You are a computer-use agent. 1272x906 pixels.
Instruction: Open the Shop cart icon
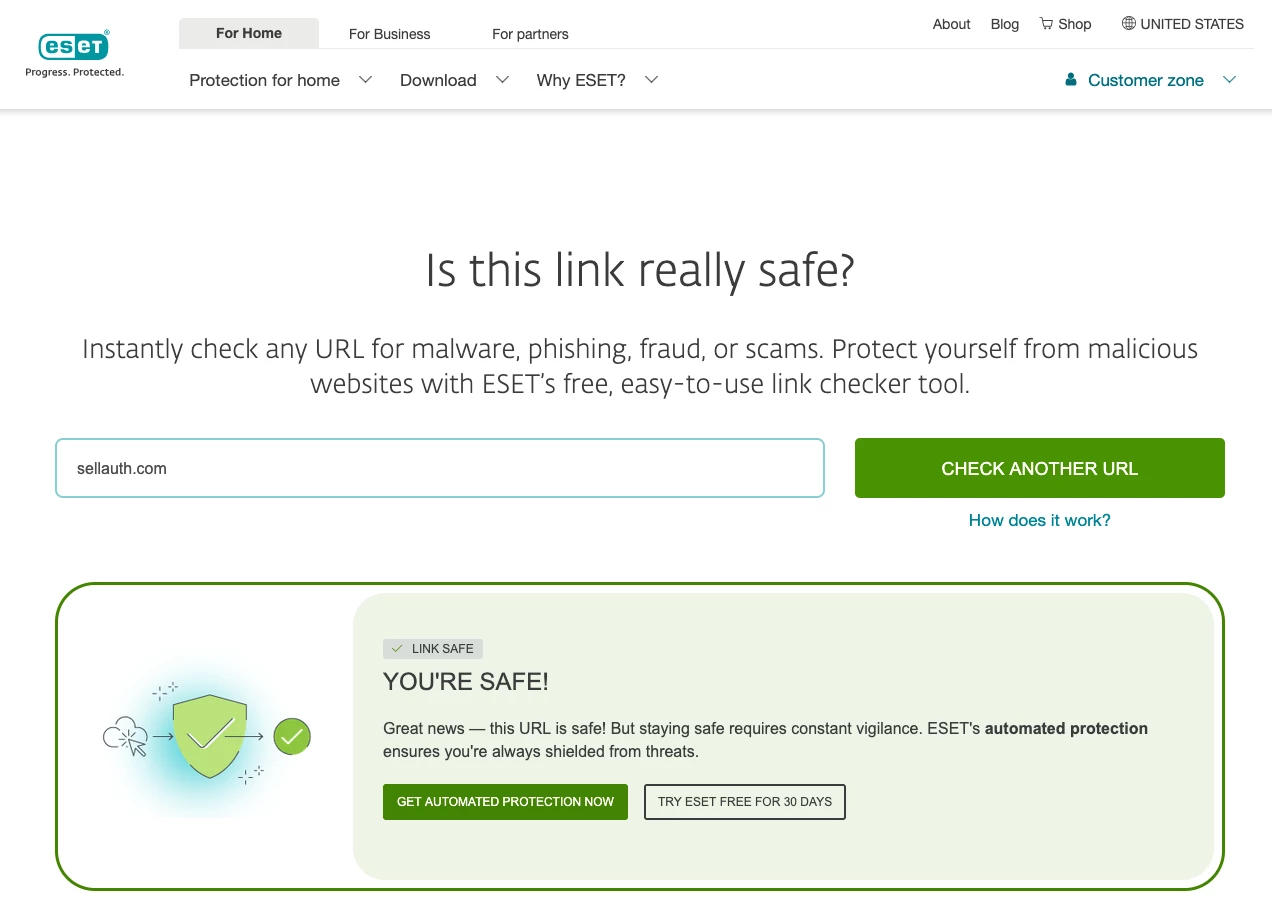1046,24
